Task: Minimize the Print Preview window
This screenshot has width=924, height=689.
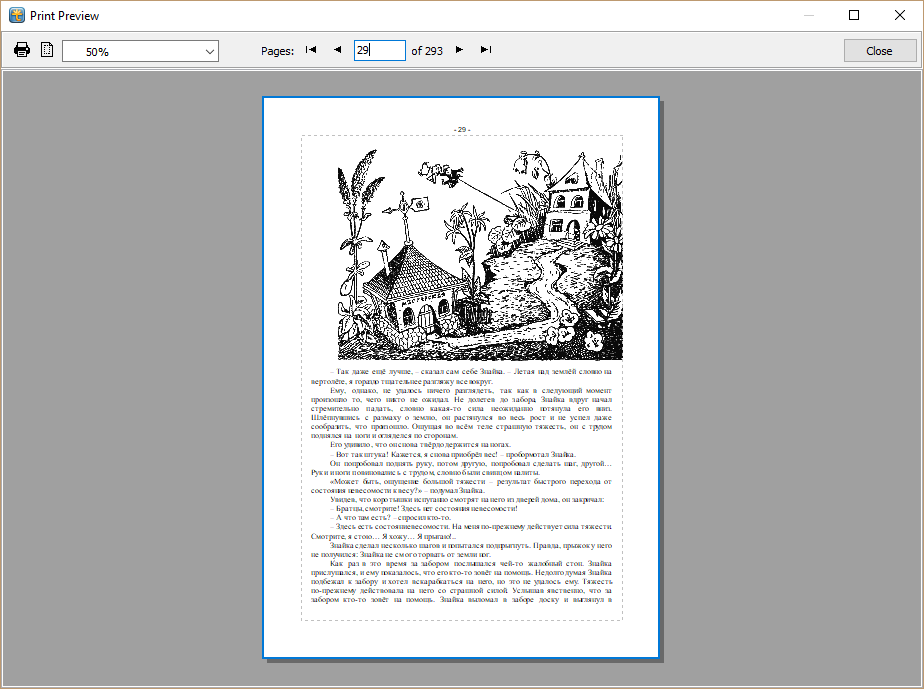Action: (808, 15)
